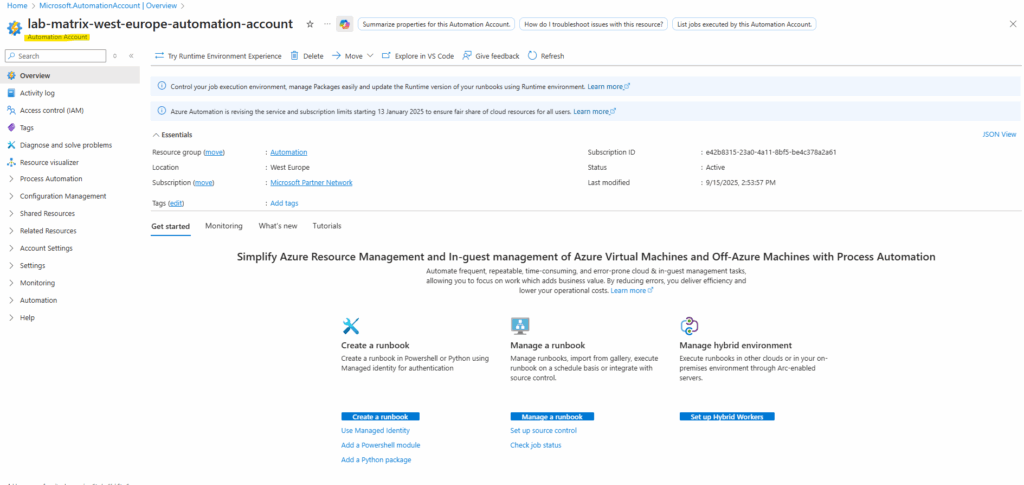Click the Explore in VS Code icon

coord(386,56)
